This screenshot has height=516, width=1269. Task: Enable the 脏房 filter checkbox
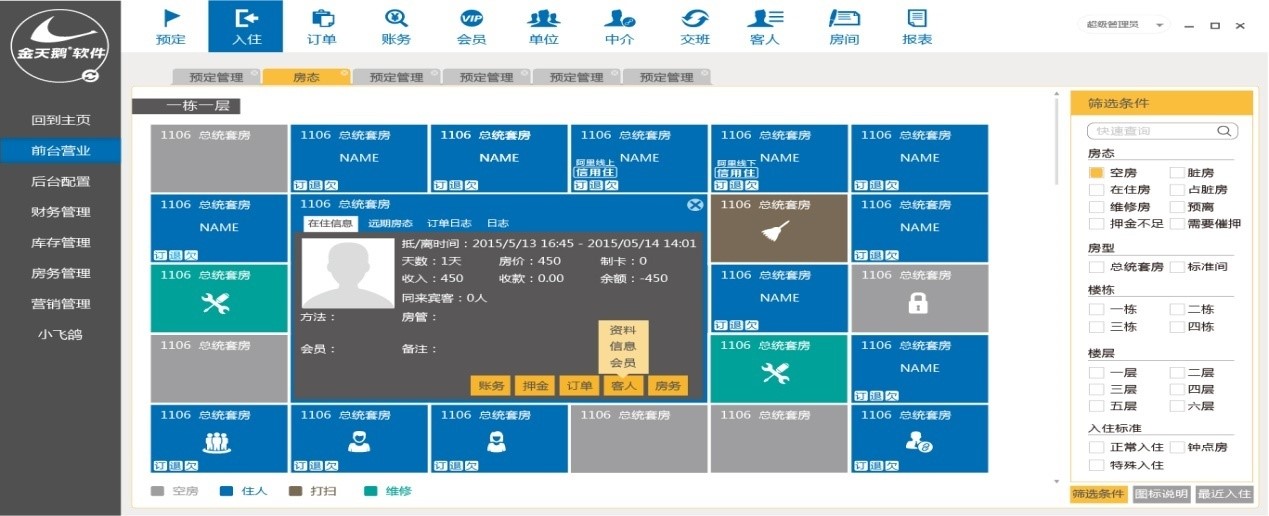[1176, 173]
